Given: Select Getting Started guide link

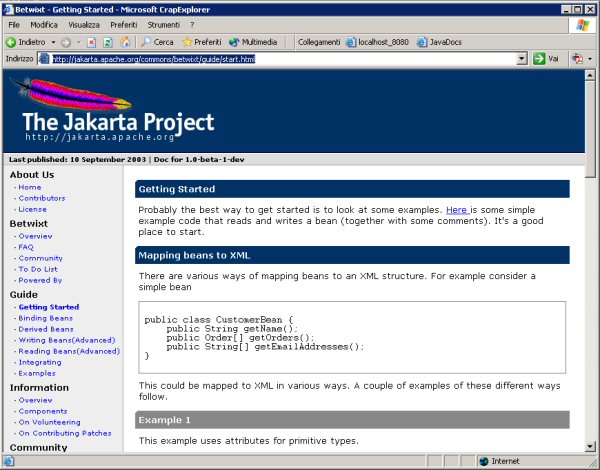Looking at the screenshot, I should (49, 307).
